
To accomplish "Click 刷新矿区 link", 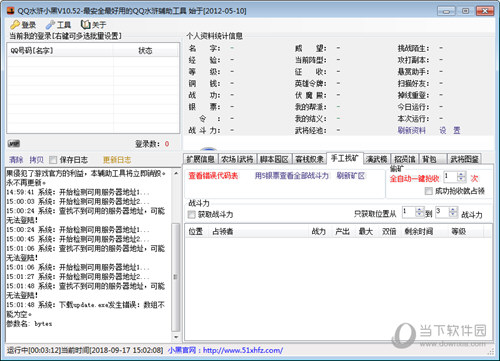I will pos(351,176).
